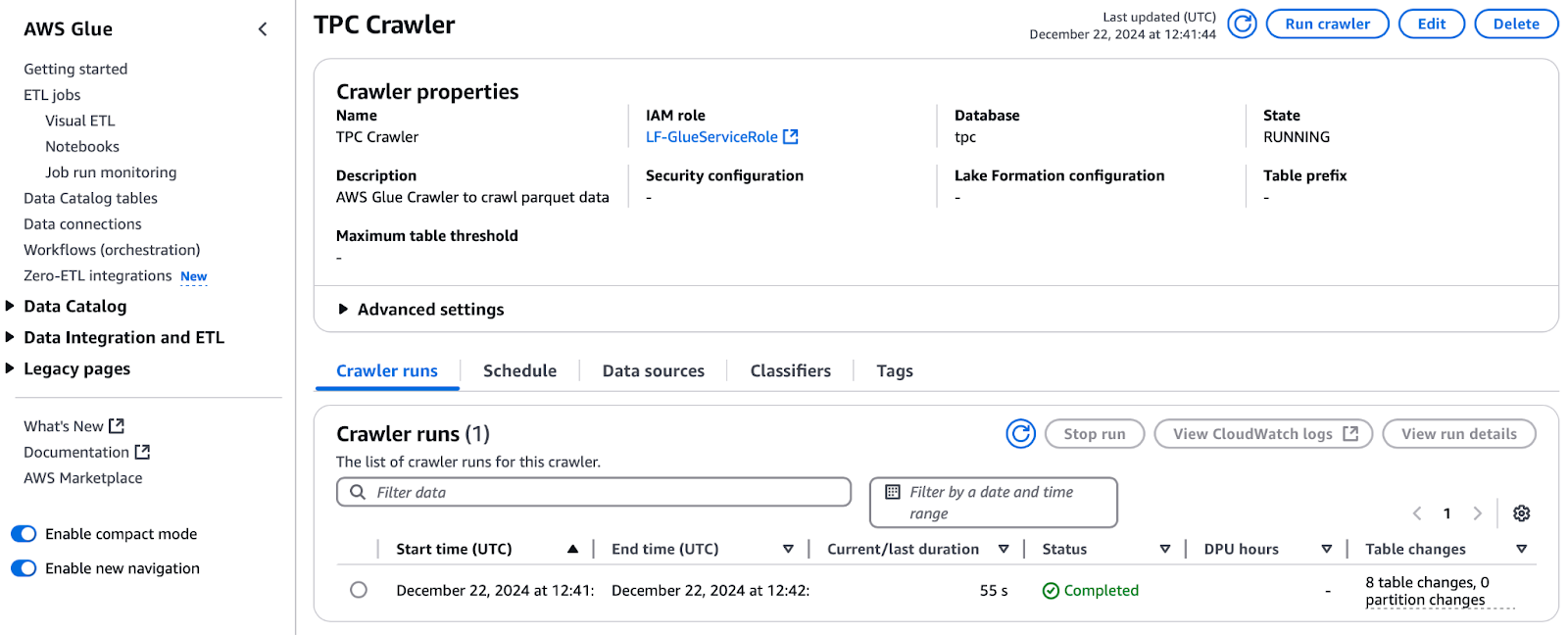The image size is (1568, 635).
Task: Open the Classifiers tab
Action: point(791,371)
